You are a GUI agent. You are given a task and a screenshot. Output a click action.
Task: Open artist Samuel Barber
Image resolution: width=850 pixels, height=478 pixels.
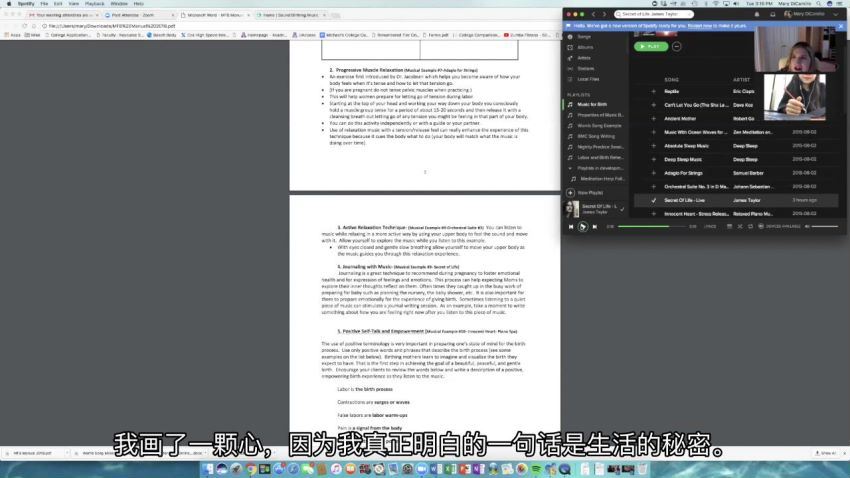748,173
